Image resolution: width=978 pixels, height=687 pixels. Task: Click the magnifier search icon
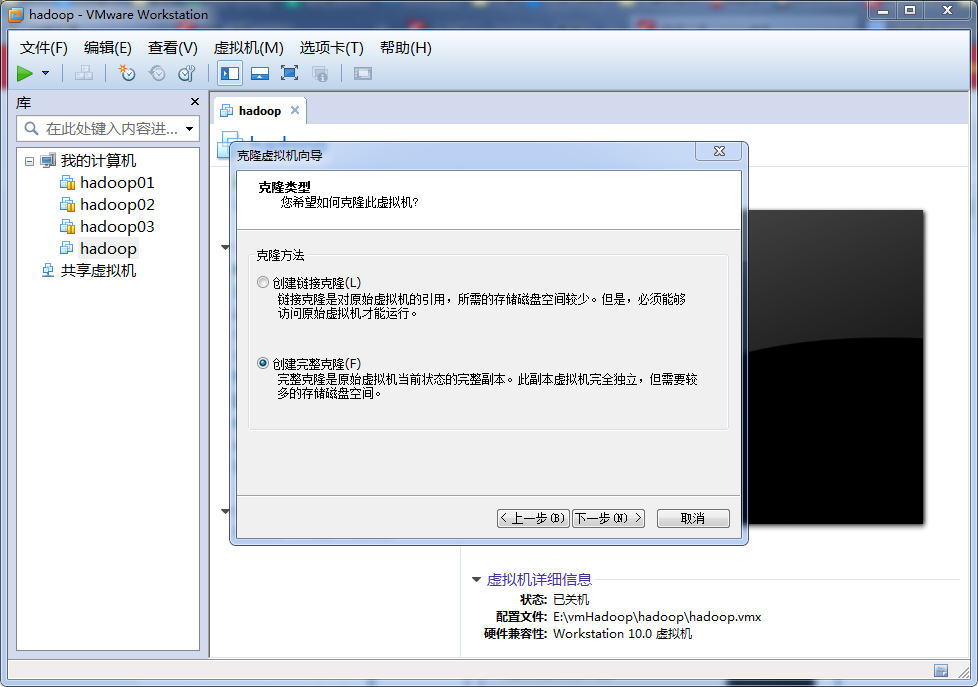pyautogui.click(x=31, y=129)
